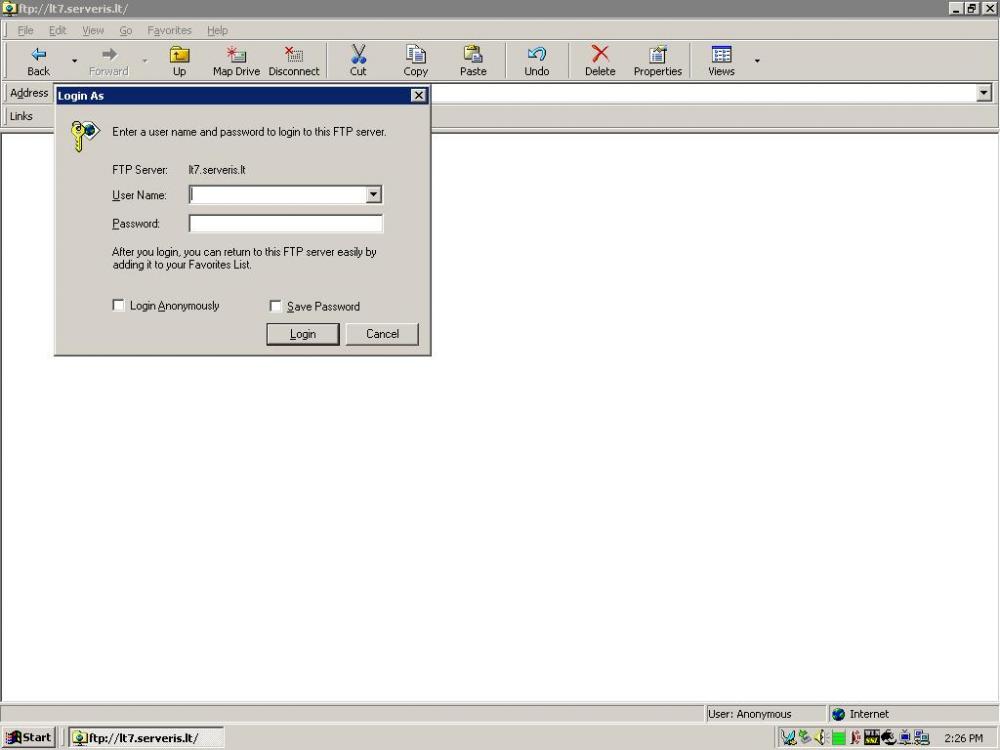Click the Up folder toolbar icon

pos(179,55)
